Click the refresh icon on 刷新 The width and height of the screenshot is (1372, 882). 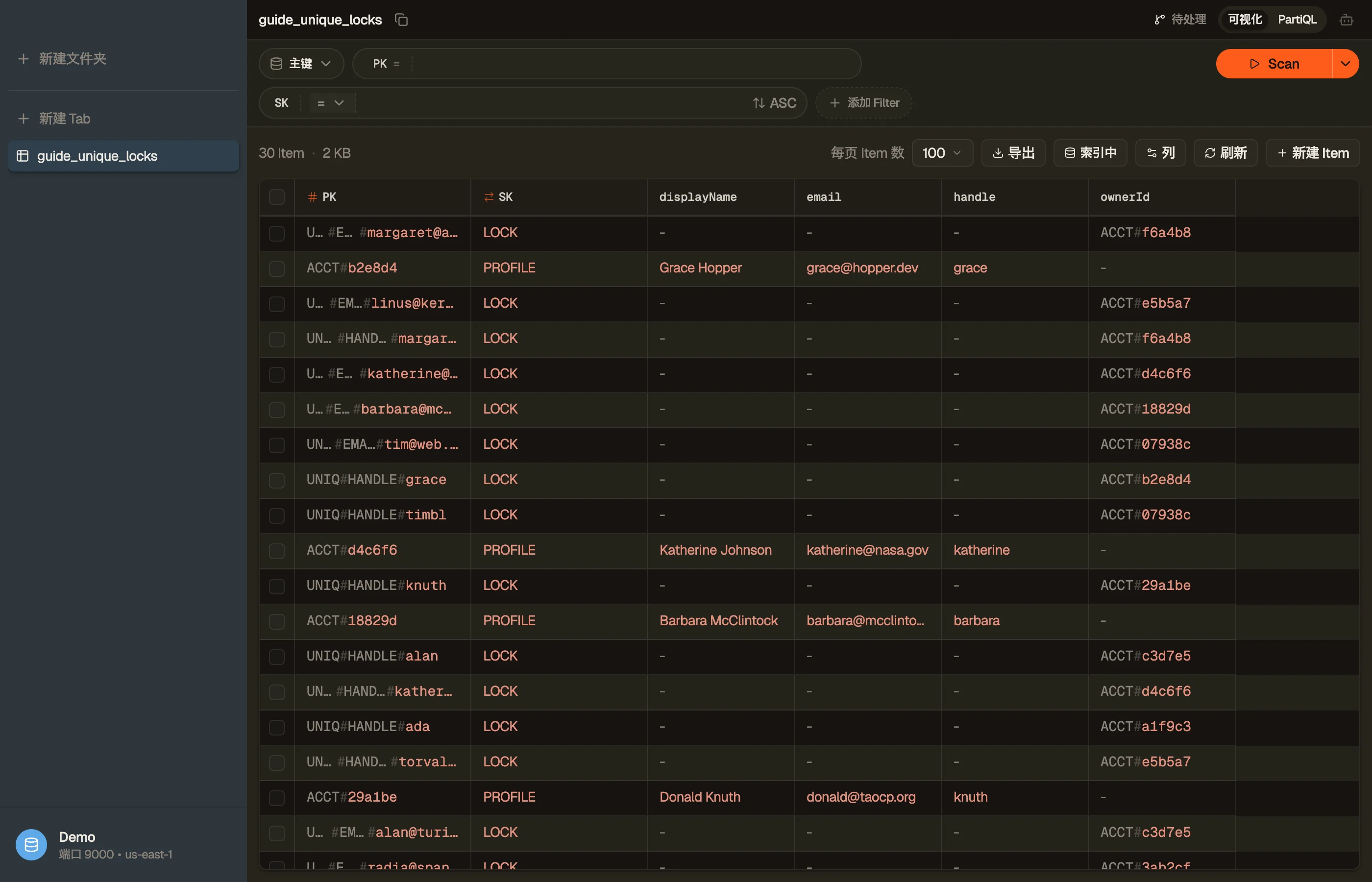click(x=1209, y=153)
